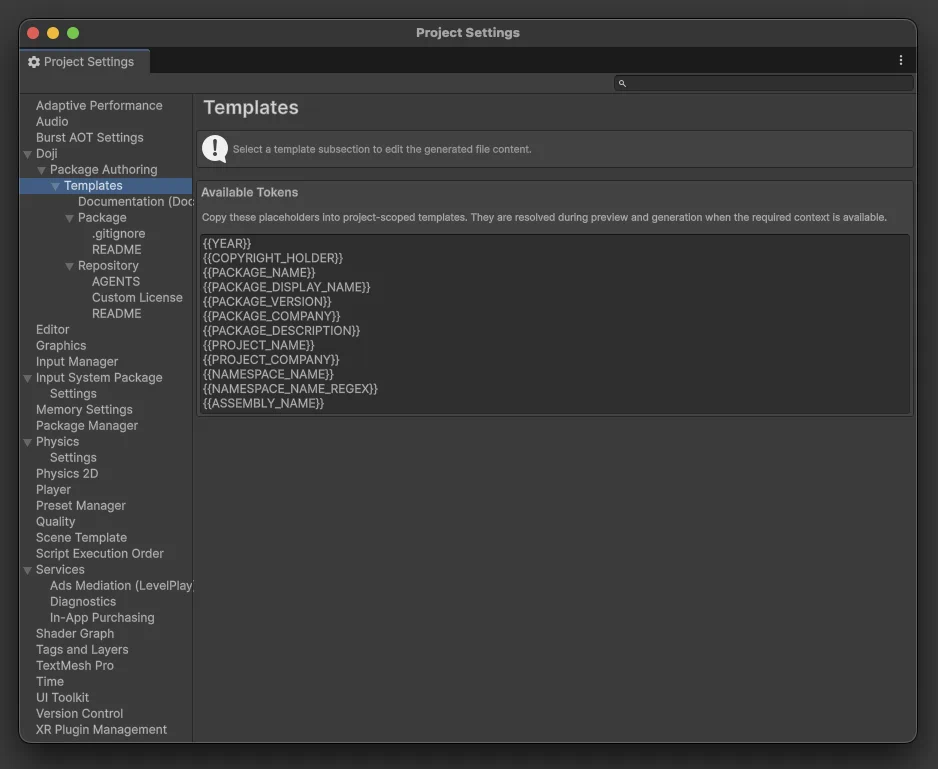Click the {{COPYRIGHT_HOLDER}} token text
The width and height of the screenshot is (938, 769).
point(273,258)
